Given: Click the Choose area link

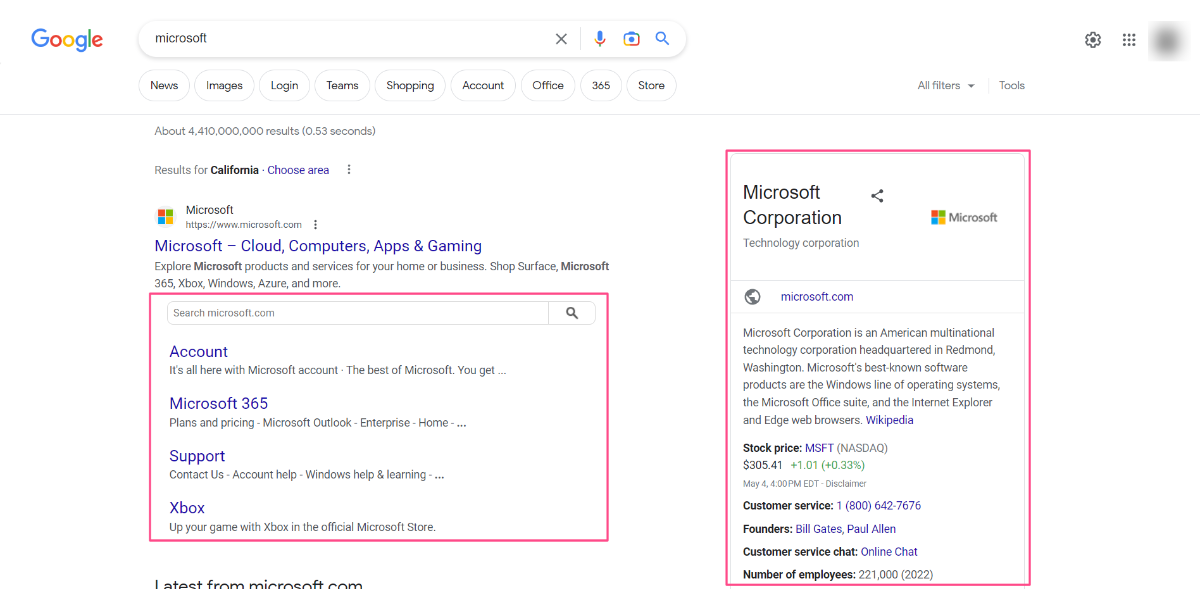Looking at the screenshot, I should point(298,170).
